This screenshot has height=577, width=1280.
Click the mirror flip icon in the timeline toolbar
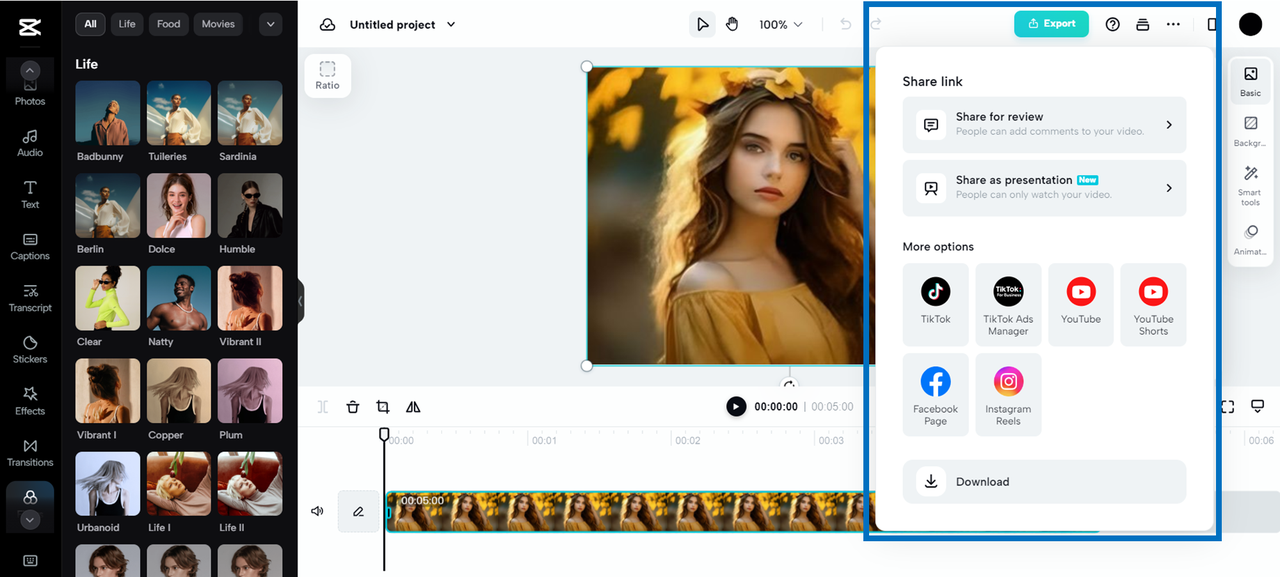tap(413, 407)
